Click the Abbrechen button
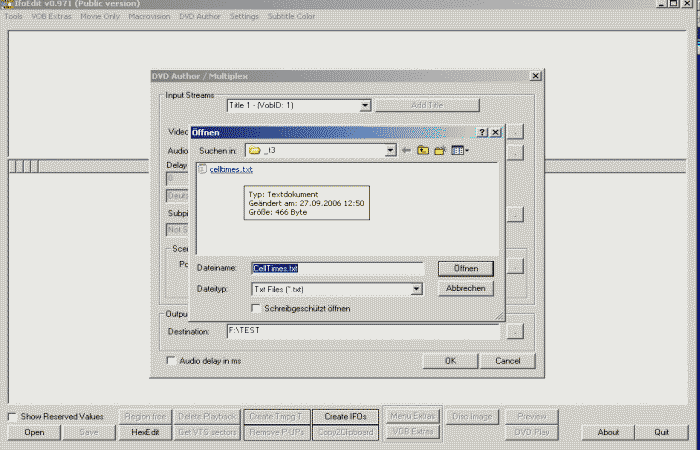This screenshot has height=450, width=700. 465,289
